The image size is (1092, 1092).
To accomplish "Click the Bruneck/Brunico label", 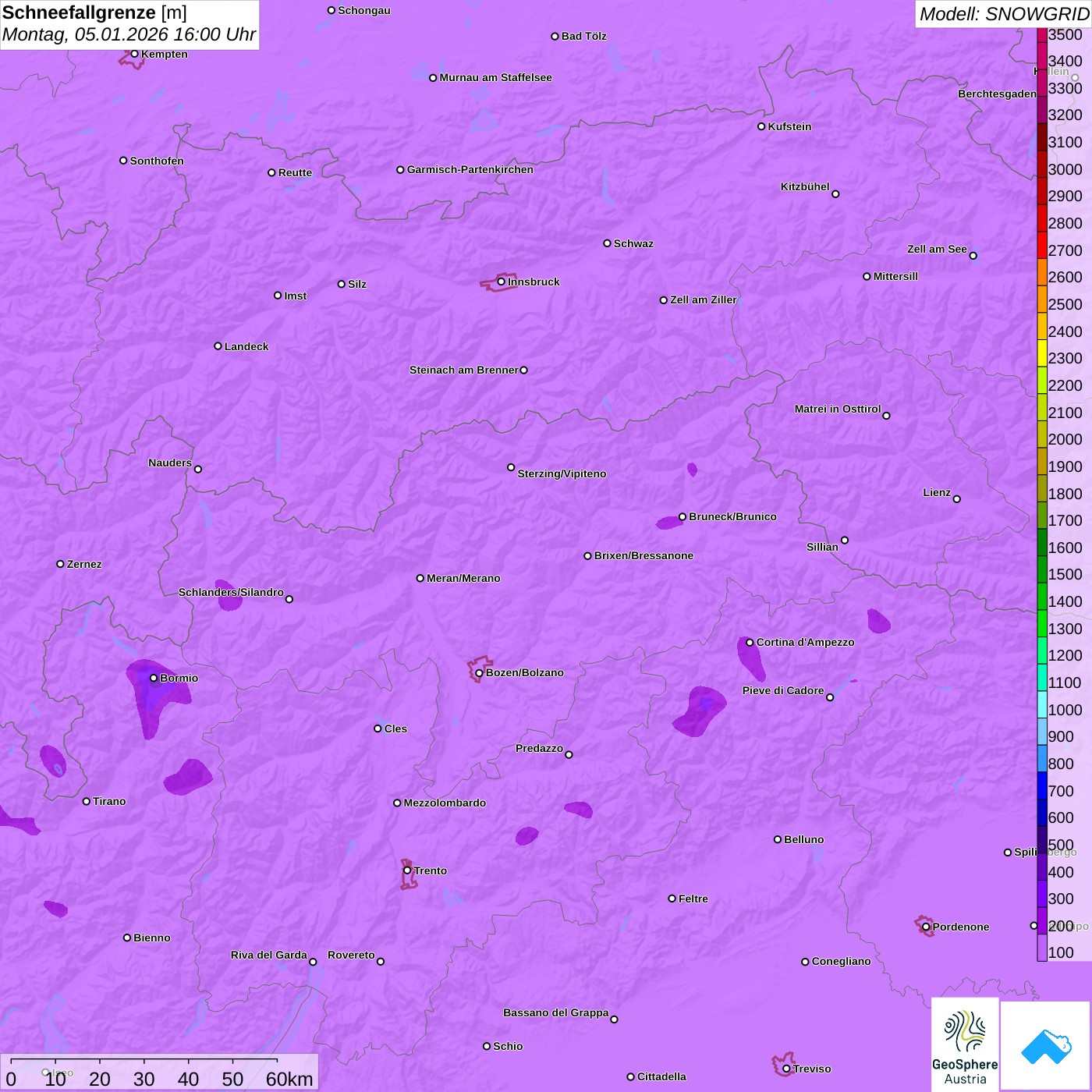I will 732,516.
